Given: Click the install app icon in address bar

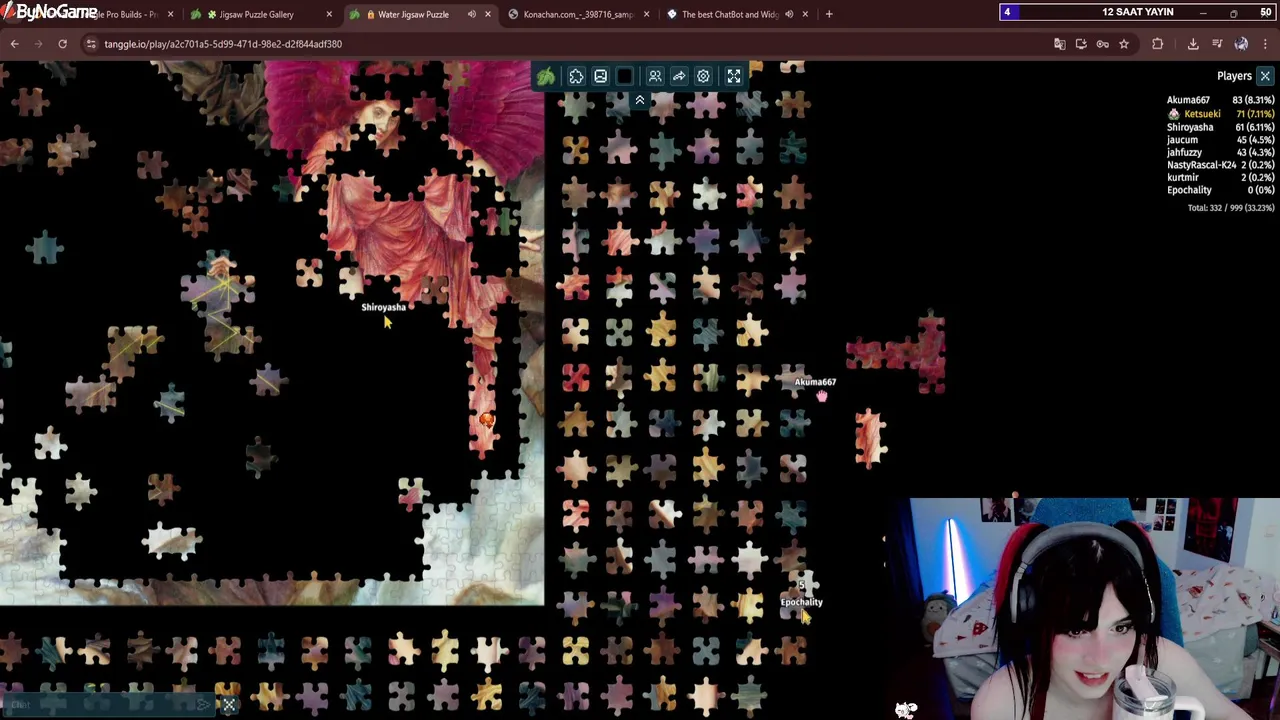Looking at the screenshot, I should pyautogui.click(x=1081, y=44).
